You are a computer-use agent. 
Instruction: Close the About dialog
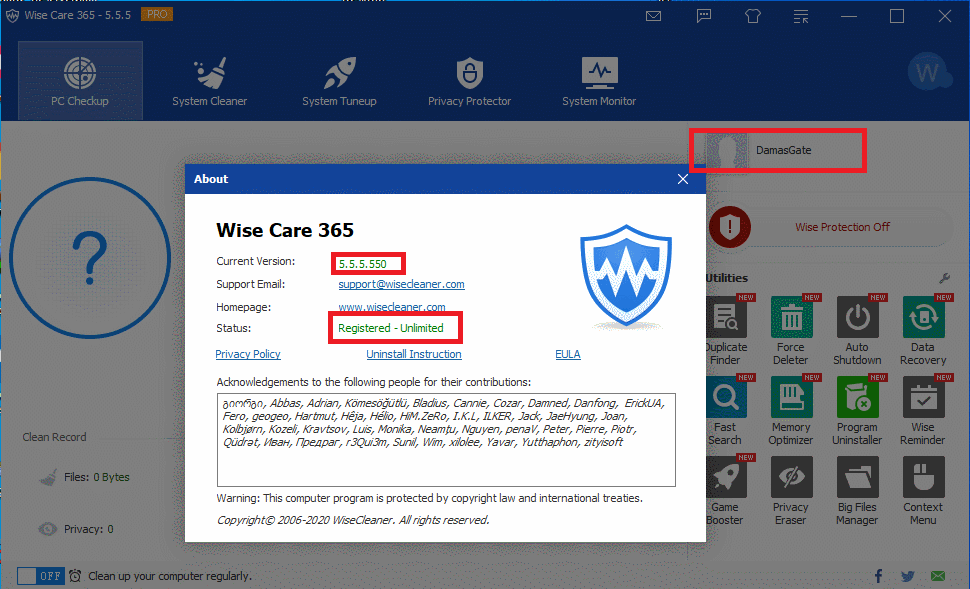(683, 179)
